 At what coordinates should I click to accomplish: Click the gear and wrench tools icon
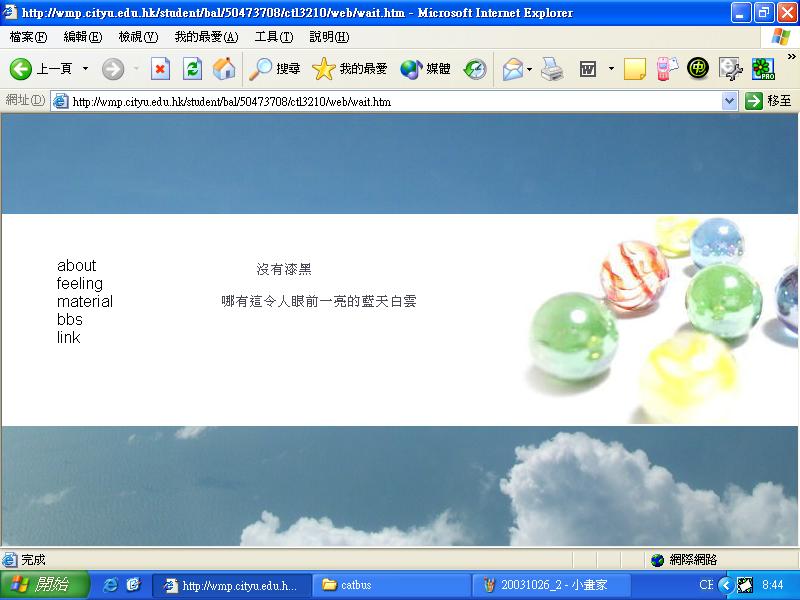(730, 69)
